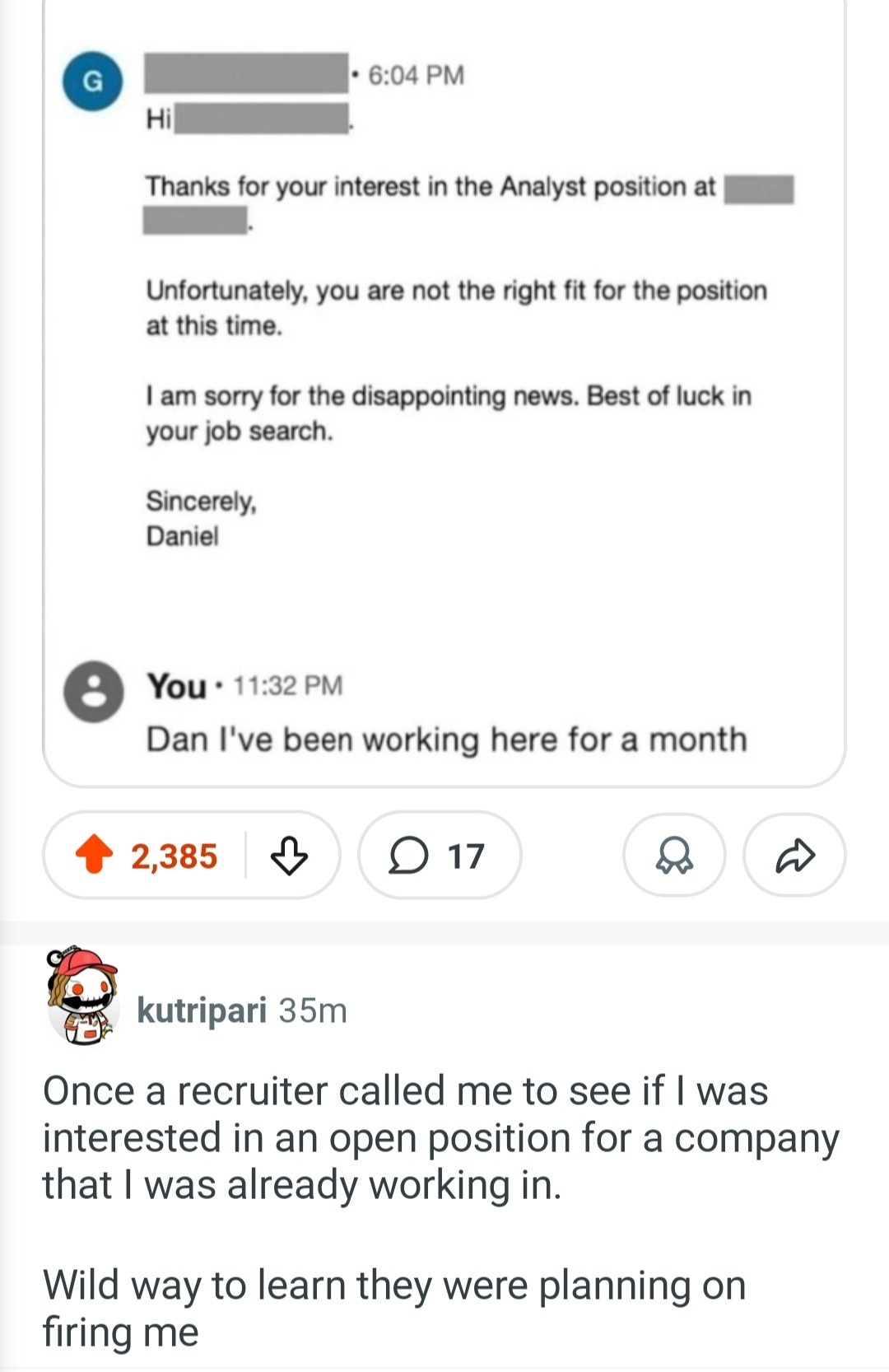Open kutripari's Snoo avatar
The image size is (889, 1372).
(82, 996)
